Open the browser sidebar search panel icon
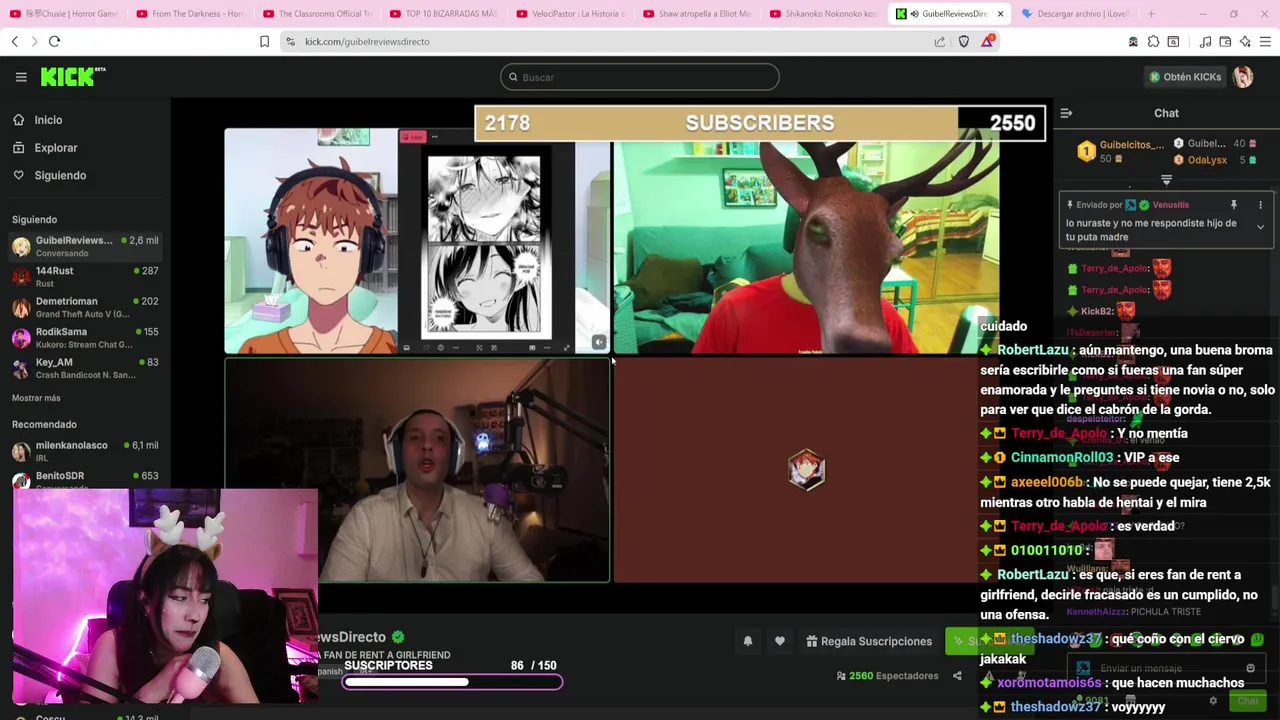The width and height of the screenshot is (1280, 720). point(1173,41)
